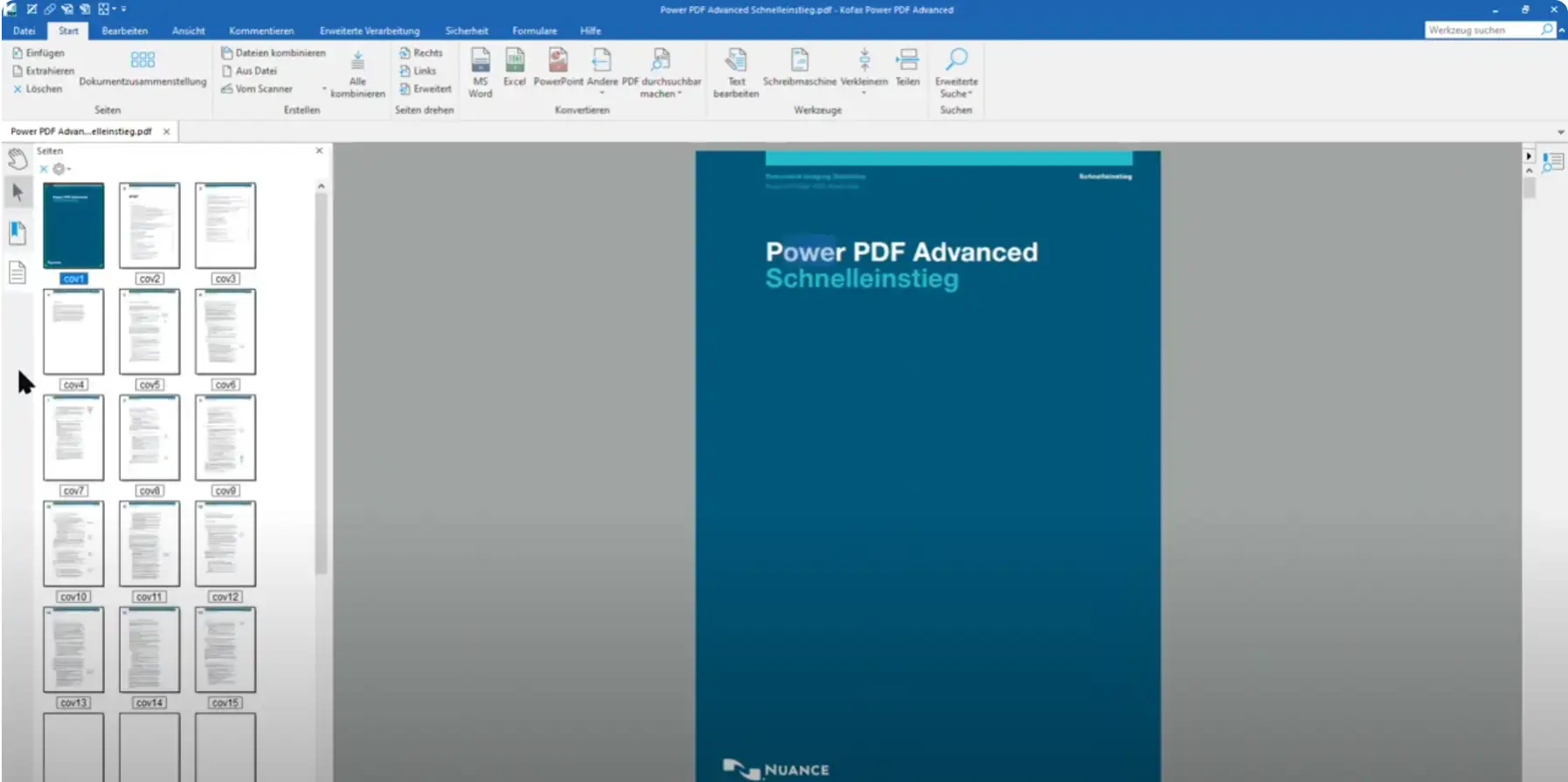Convert the PDF to MS Word
Viewport: 1568px width, 782px height.
coord(480,72)
